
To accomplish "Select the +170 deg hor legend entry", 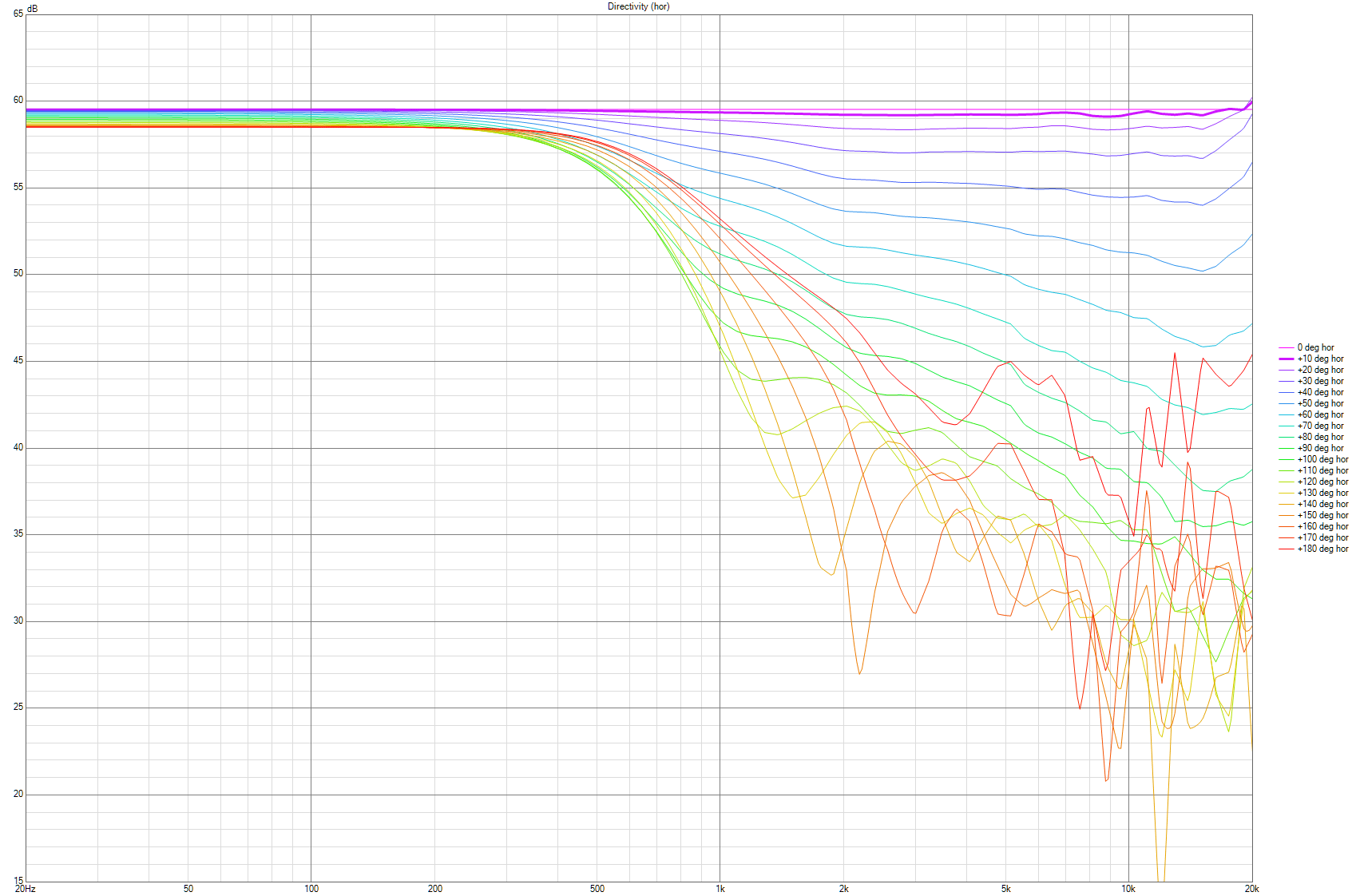I will click(1314, 537).
